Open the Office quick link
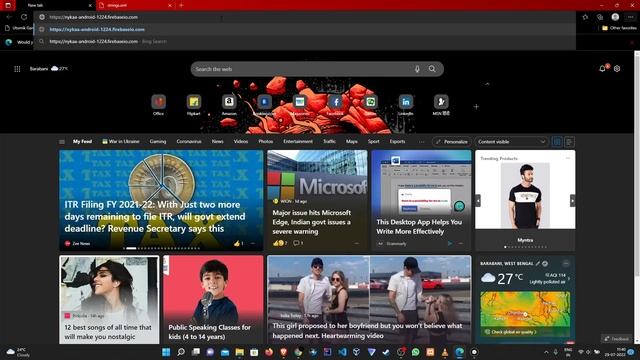640x360 pixels. click(158, 104)
